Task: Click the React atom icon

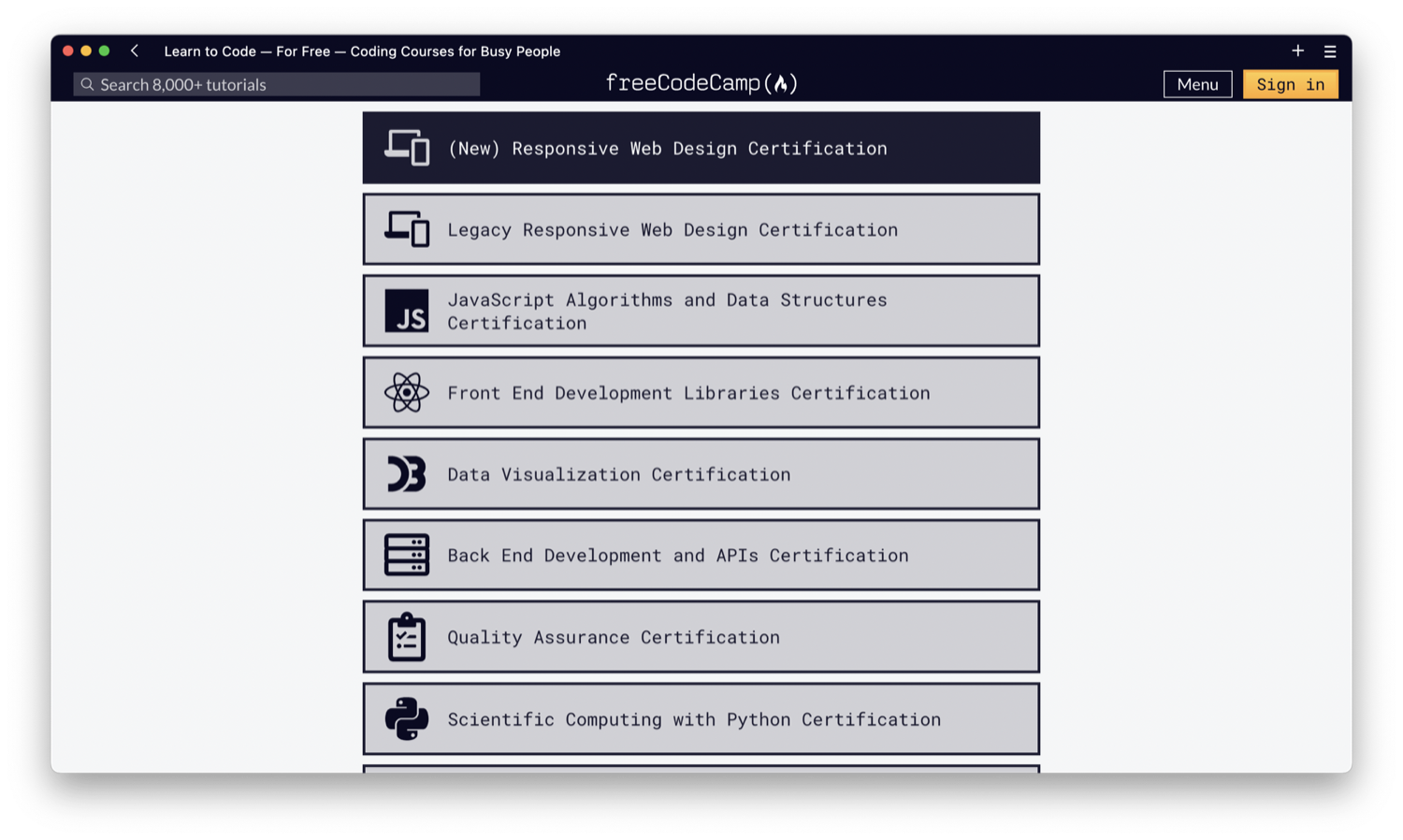Action: (407, 393)
